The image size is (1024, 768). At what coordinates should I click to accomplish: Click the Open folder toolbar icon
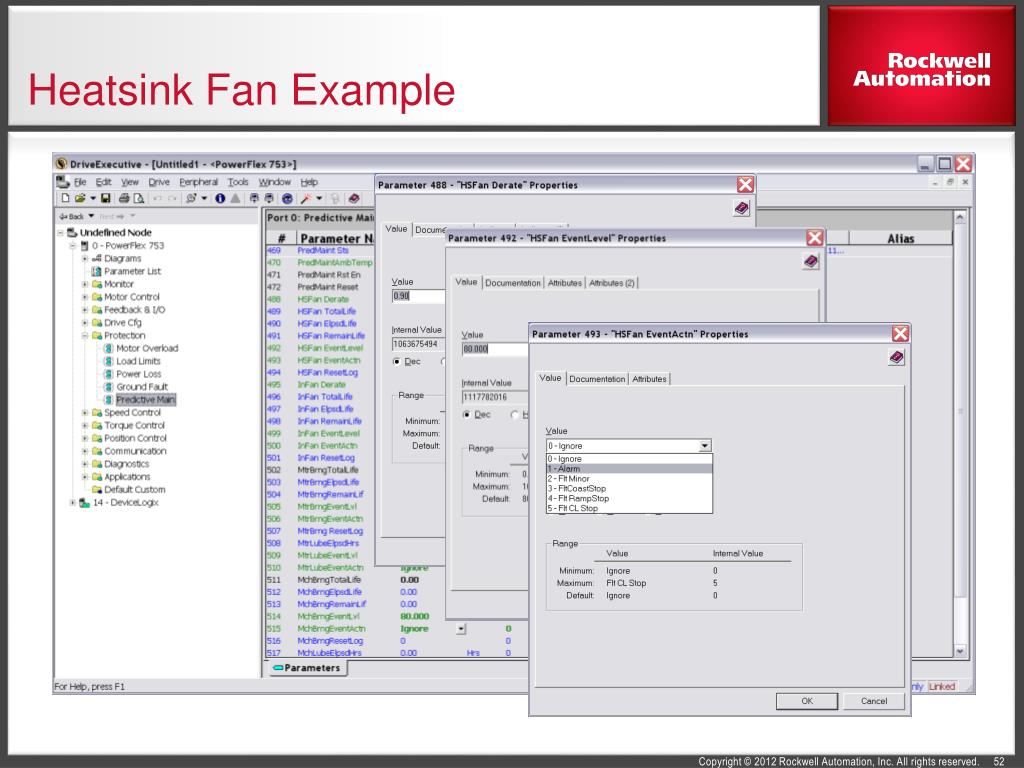(80, 198)
